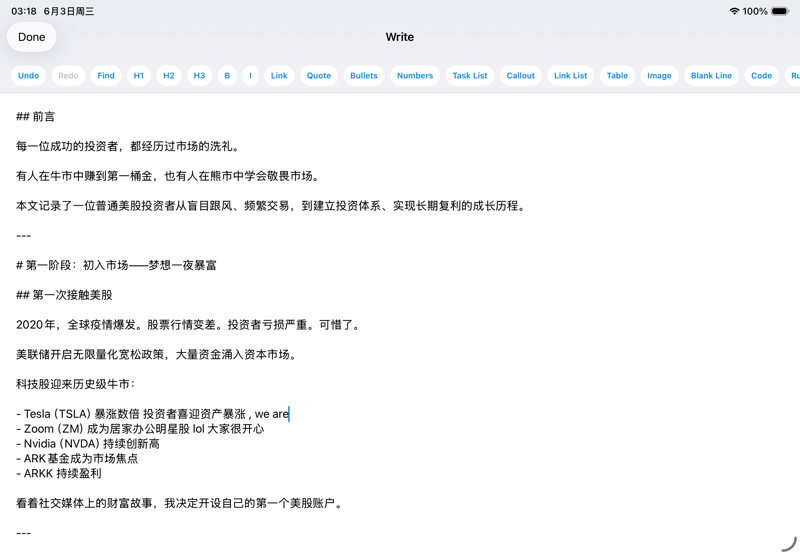The width and height of the screenshot is (800, 555).
Task: Open Find in the toolbar
Action: point(106,75)
